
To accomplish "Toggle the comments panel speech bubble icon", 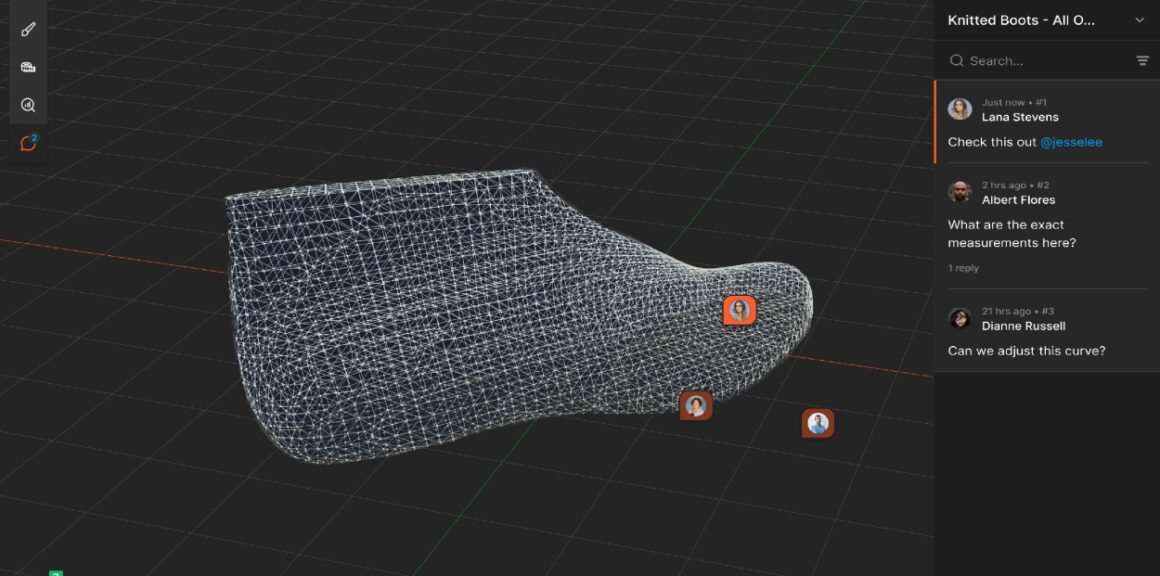I will (28, 143).
